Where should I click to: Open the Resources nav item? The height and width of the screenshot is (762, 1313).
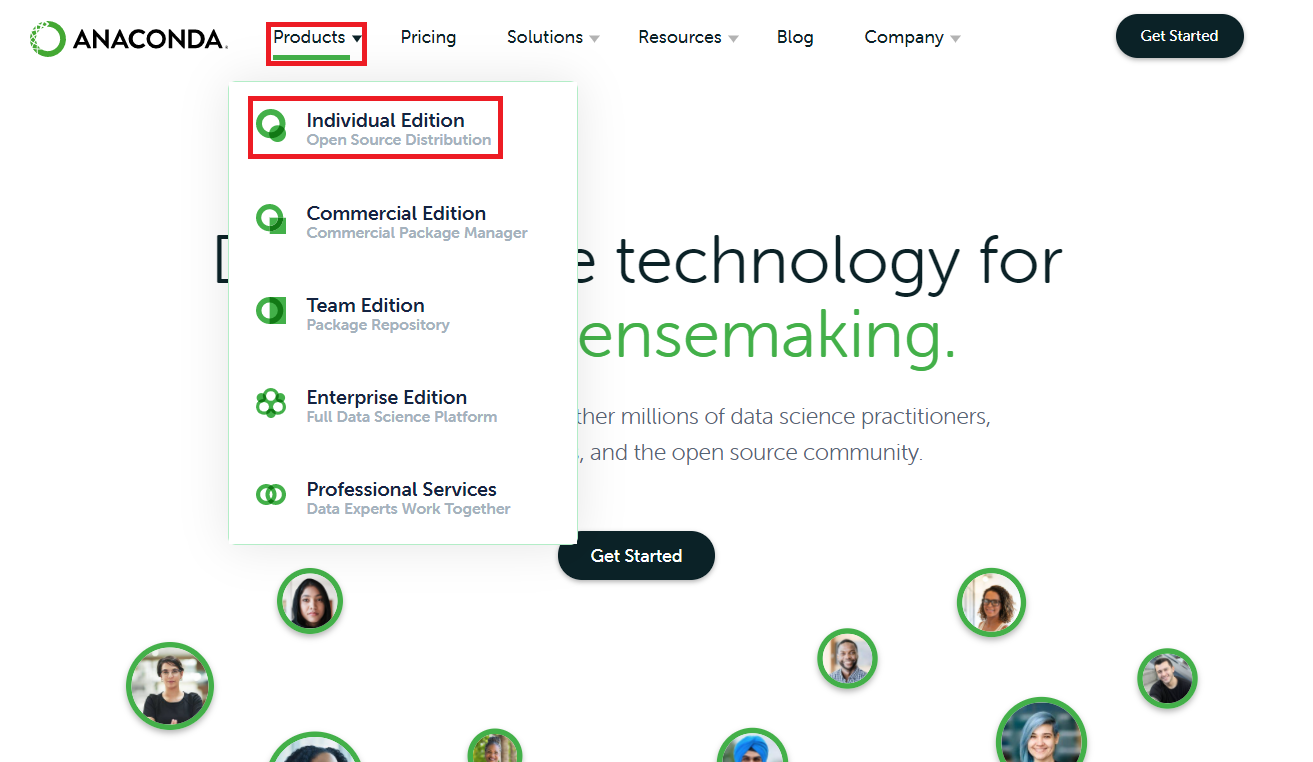[x=680, y=37]
